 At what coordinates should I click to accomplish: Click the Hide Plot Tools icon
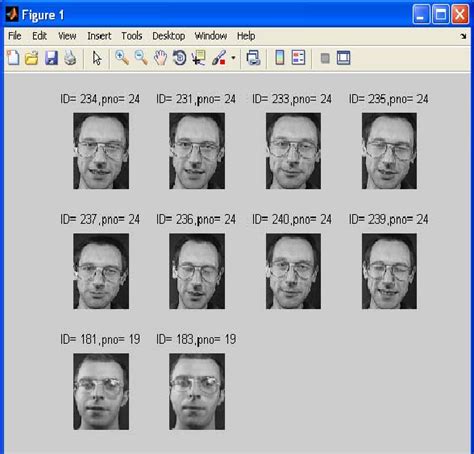325,58
